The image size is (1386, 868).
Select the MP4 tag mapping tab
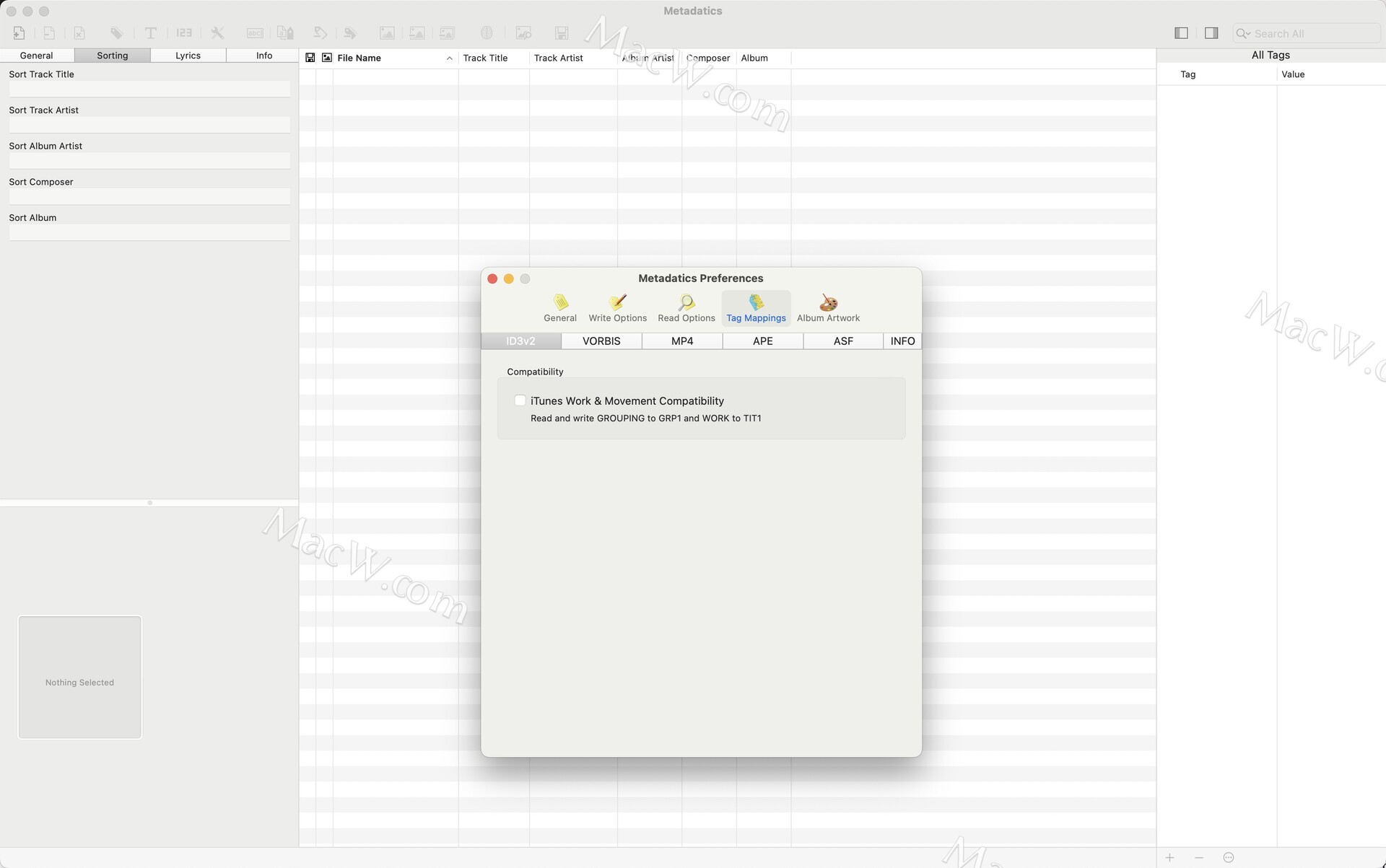point(682,341)
